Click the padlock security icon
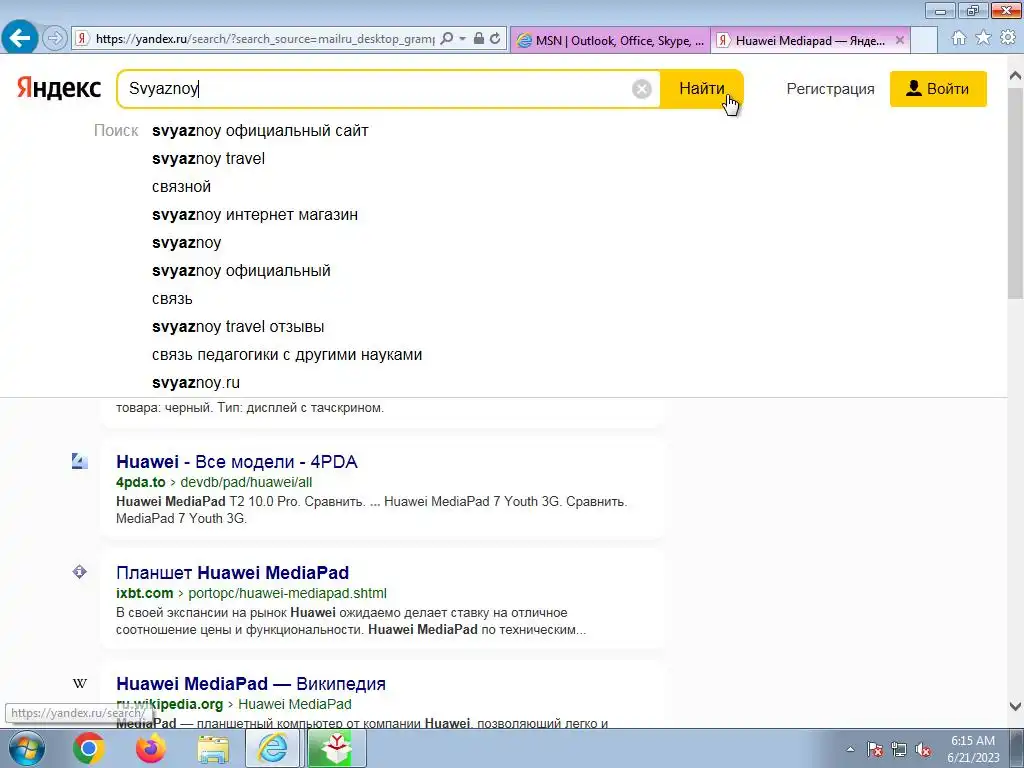 (x=479, y=39)
